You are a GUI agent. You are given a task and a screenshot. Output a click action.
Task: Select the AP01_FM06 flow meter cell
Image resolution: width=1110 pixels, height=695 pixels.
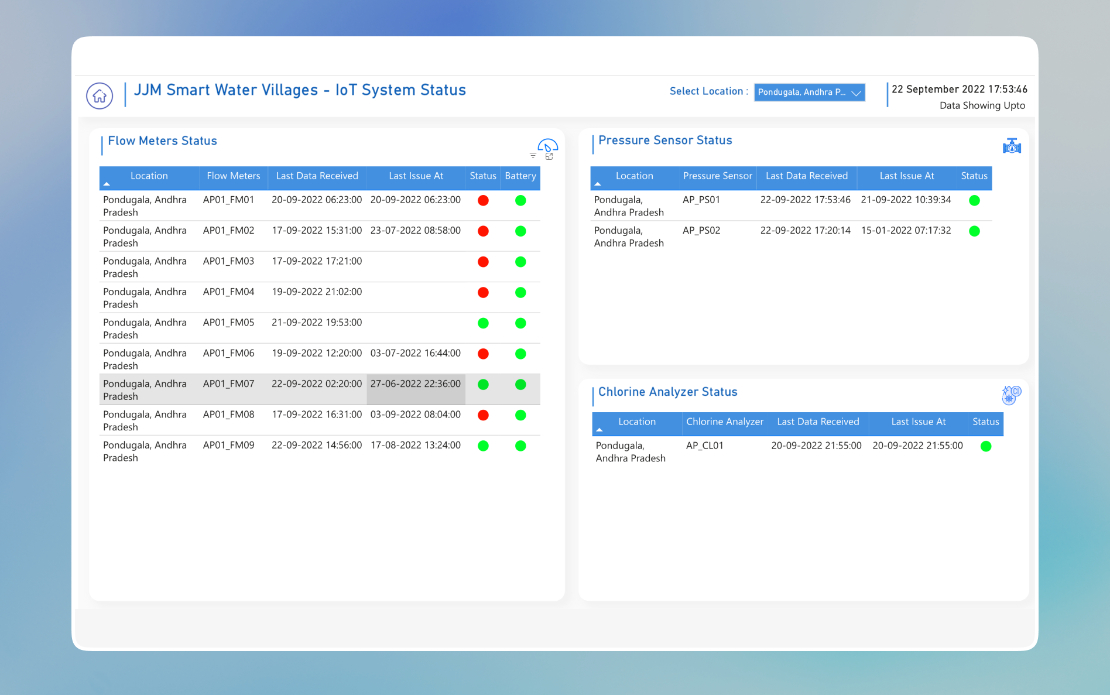tap(229, 353)
